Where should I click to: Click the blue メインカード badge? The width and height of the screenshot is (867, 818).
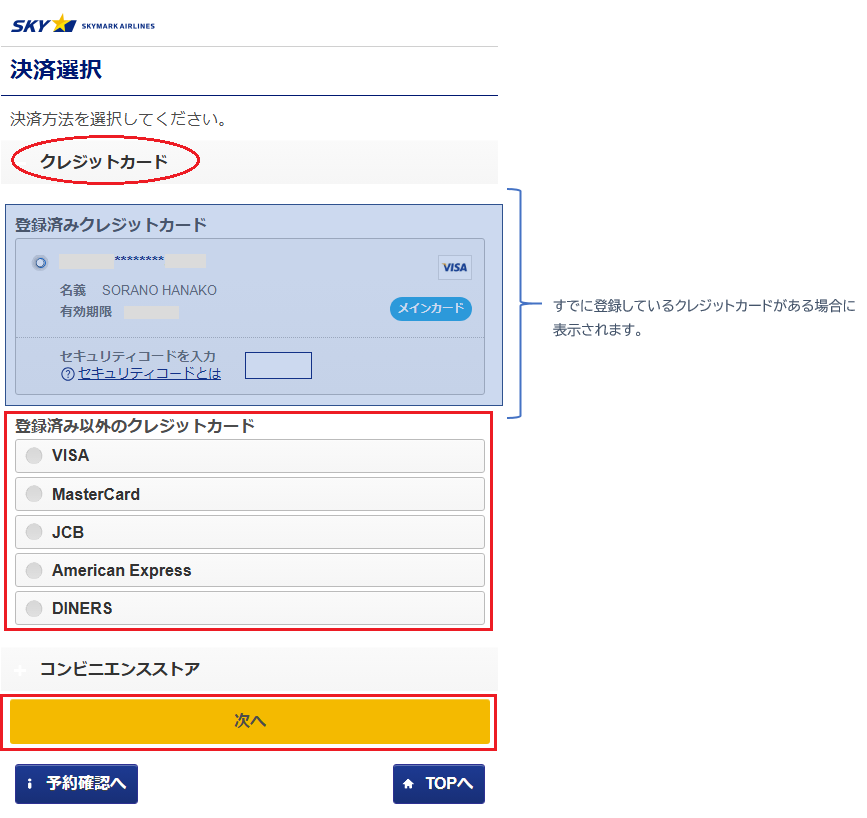(430, 309)
